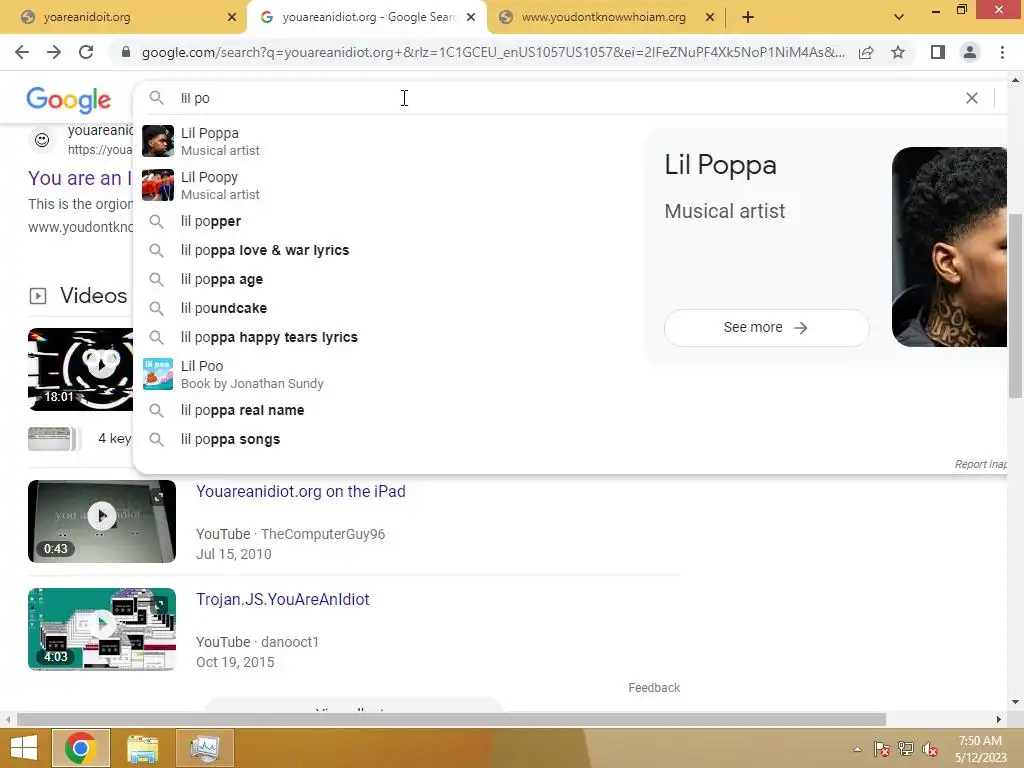The height and width of the screenshot is (768, 1024).
Task: Click the smiley favicon of the youareanidiot result
Action: click(42, 140)
